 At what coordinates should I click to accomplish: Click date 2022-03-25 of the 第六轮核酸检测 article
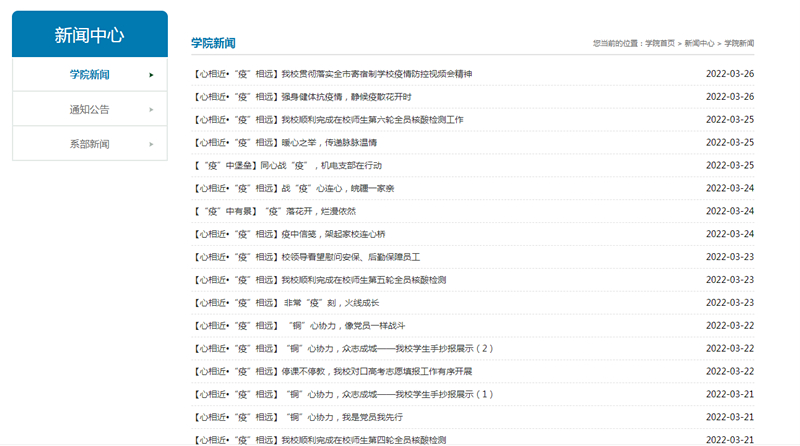point(730,120)
